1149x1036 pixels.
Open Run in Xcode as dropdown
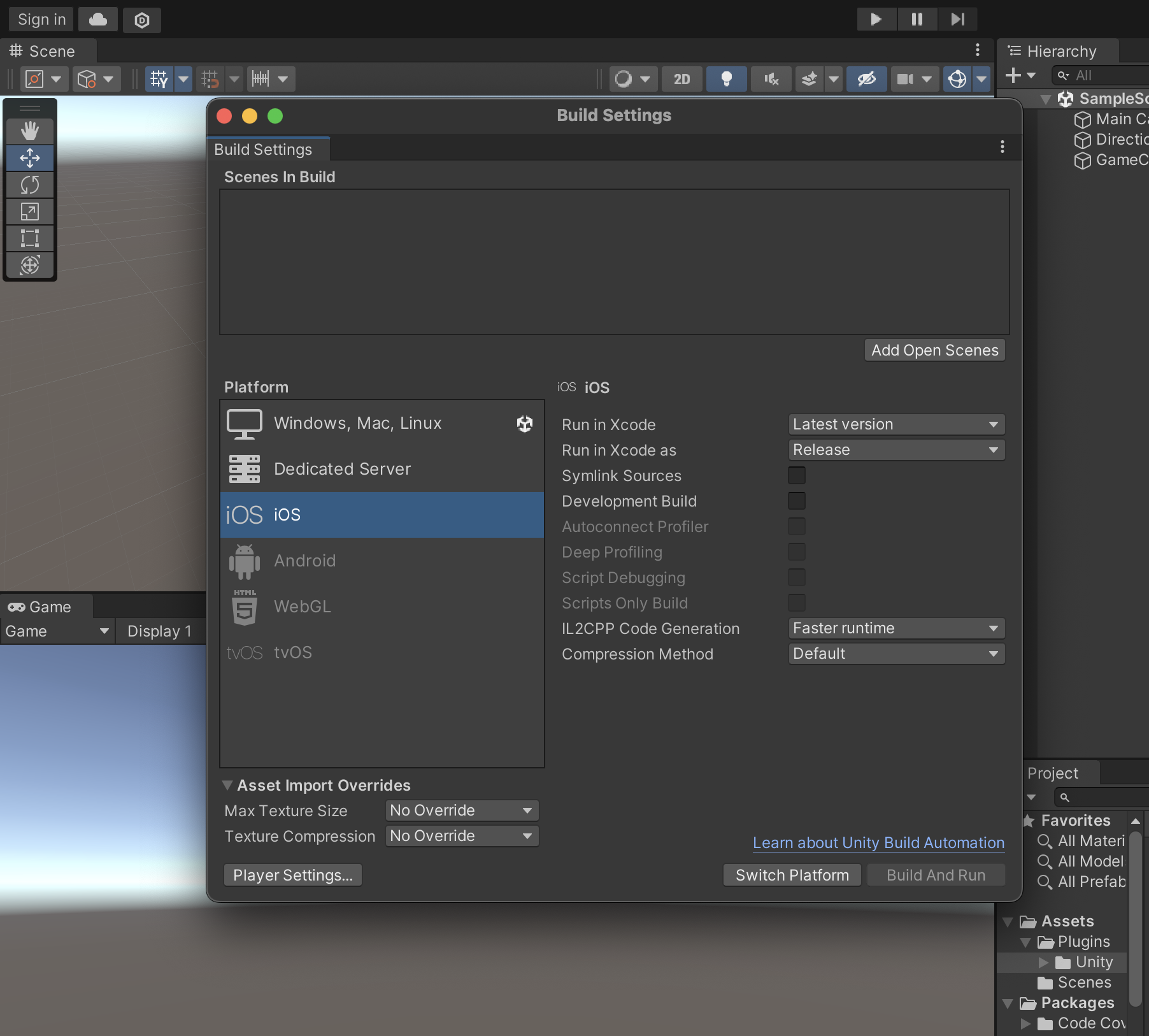coord(896,450)
